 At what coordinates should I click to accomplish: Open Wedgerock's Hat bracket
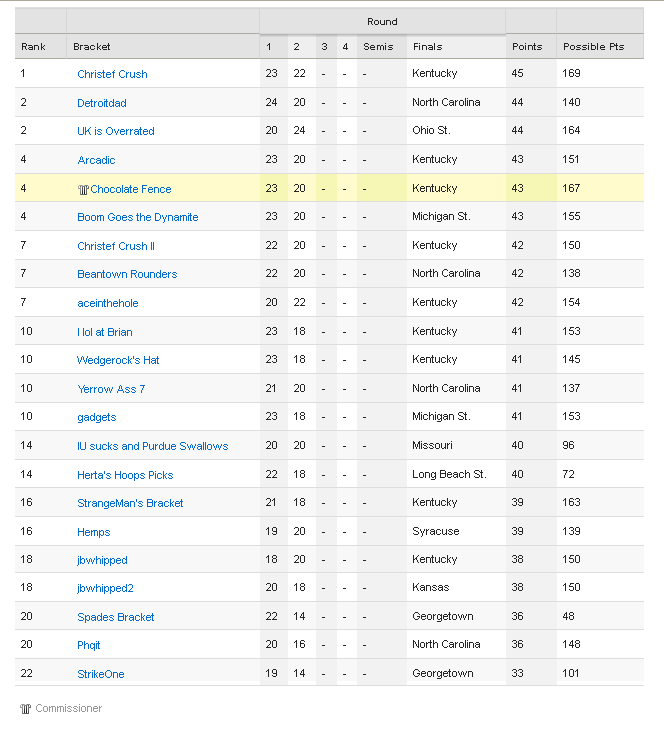pyautogui.click(x=118, y=360)
